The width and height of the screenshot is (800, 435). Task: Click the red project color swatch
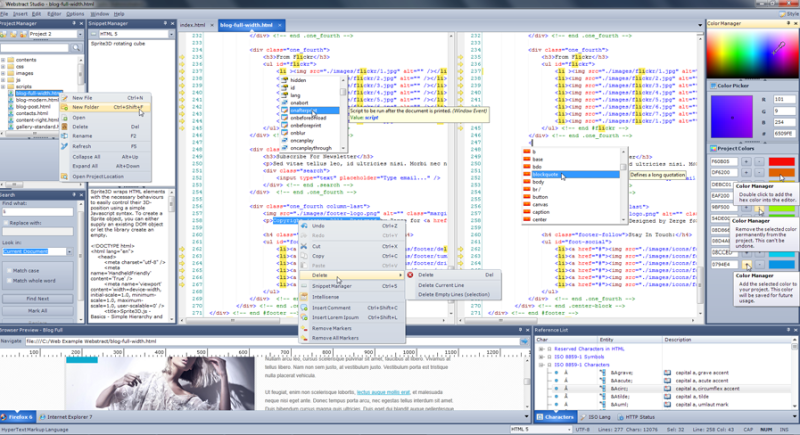click(x=782, y=162)
